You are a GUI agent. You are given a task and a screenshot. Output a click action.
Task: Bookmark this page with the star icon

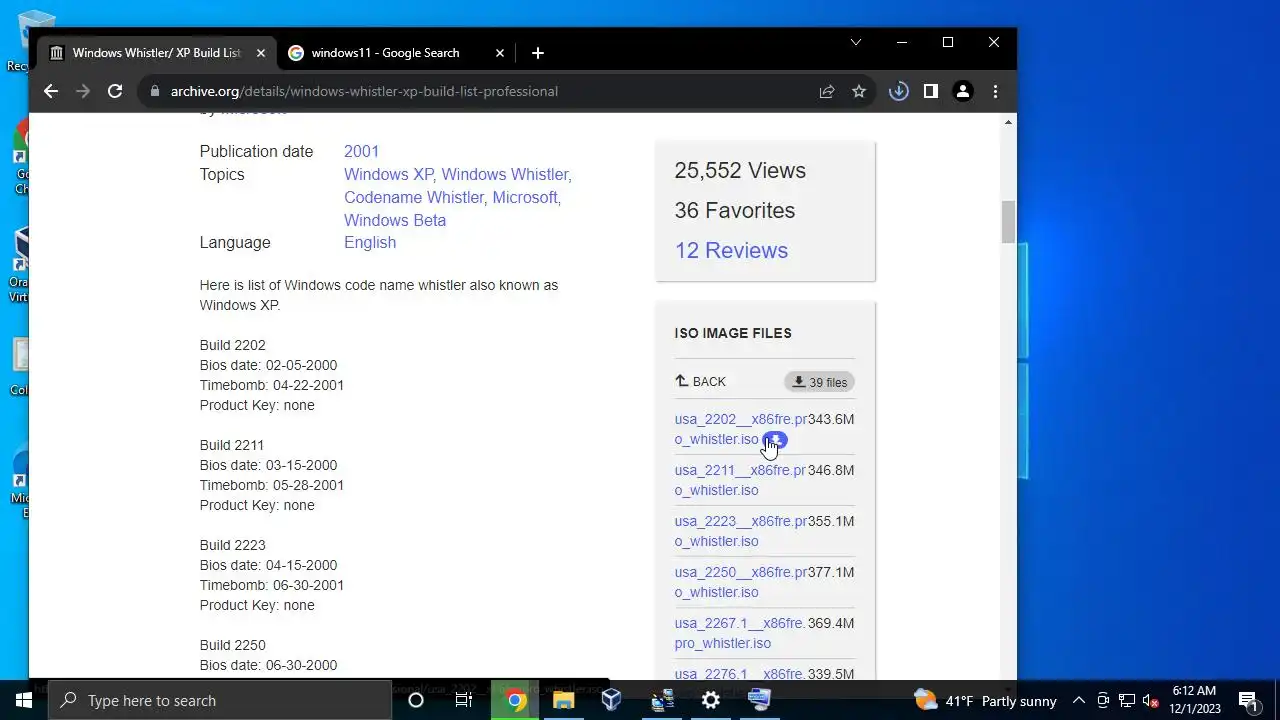(859, 91)
